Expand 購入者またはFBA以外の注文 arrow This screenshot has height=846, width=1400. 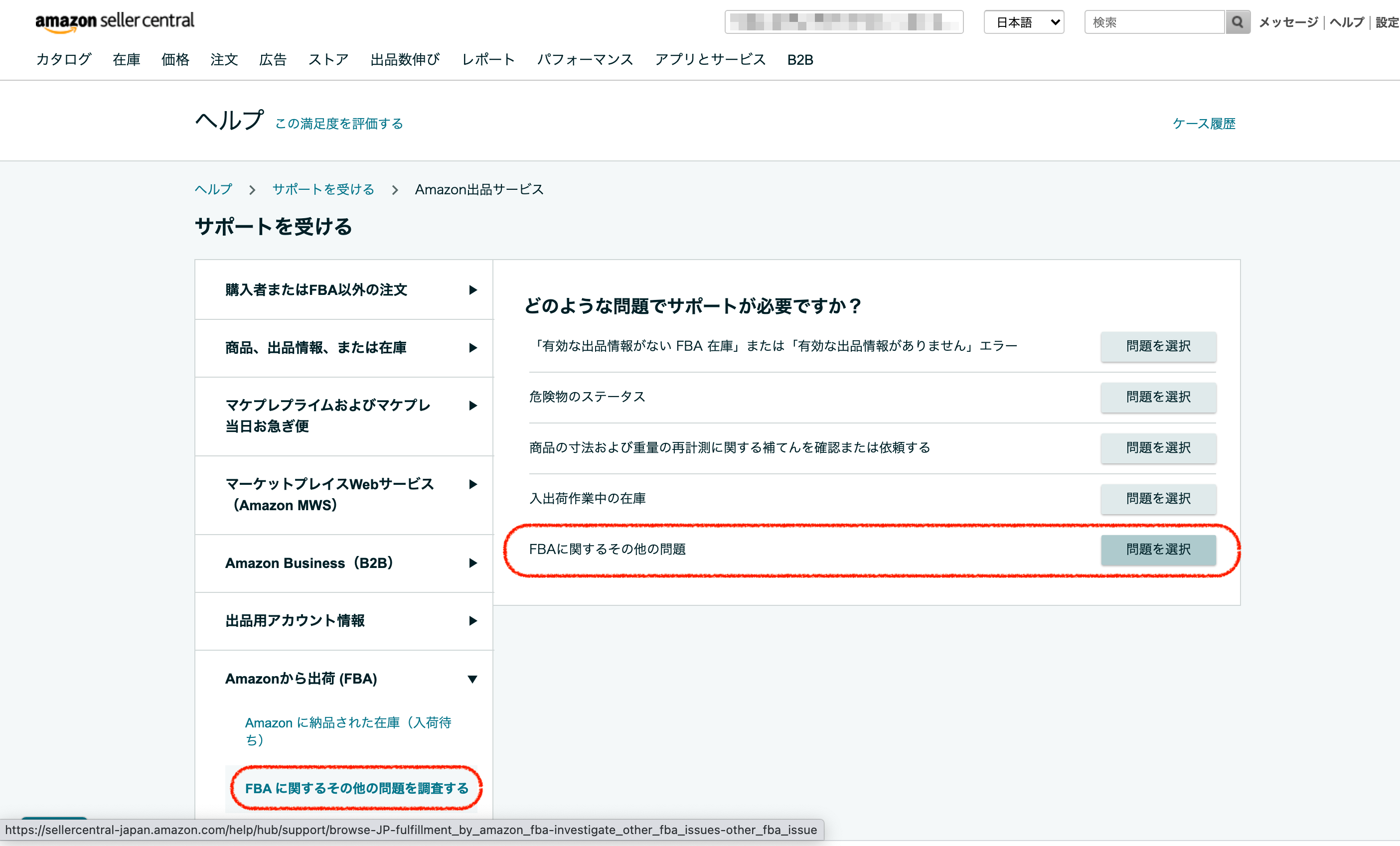472,290
